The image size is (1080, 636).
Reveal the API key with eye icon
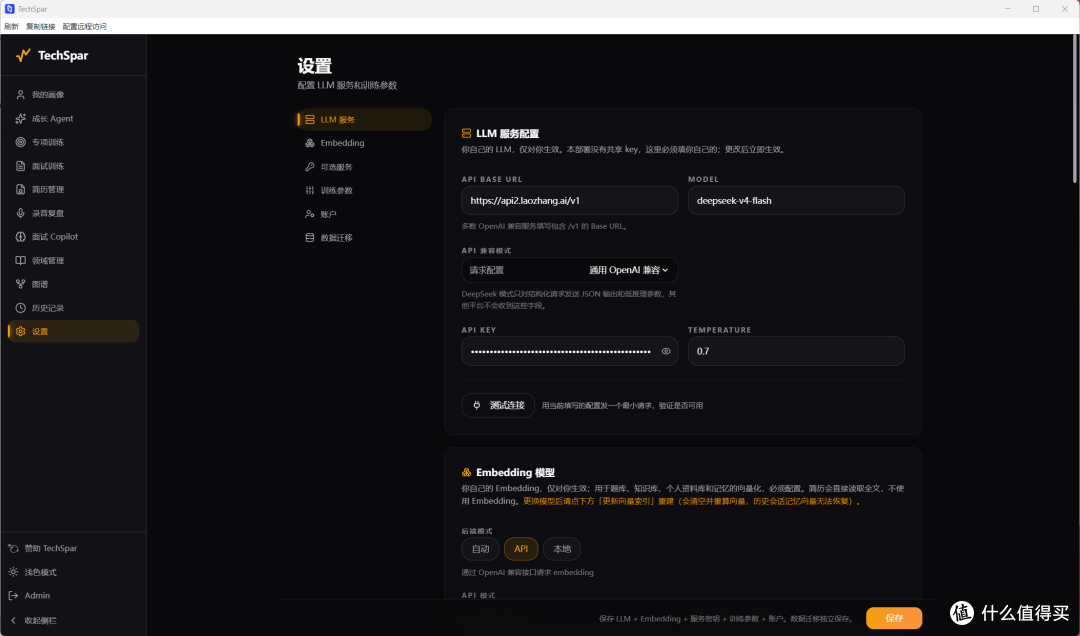666,351
